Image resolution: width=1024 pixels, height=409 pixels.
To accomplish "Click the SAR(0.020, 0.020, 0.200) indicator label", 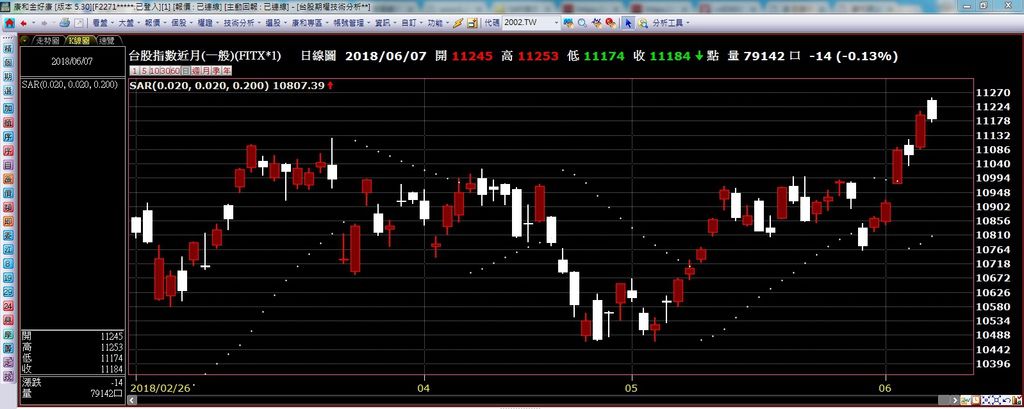I will (x=70, y=86).
